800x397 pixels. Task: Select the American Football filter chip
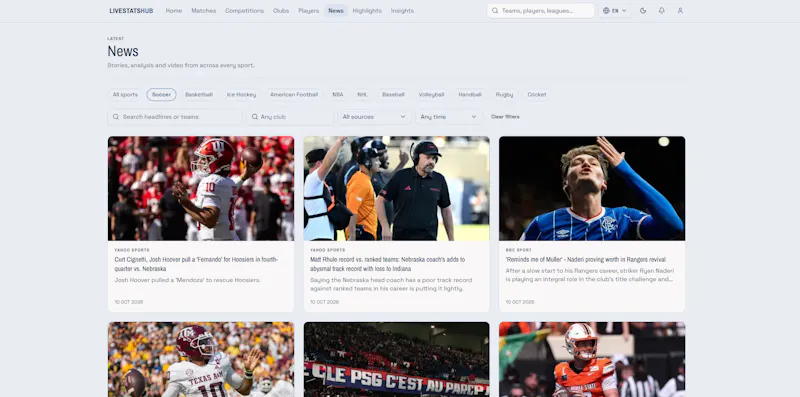294,95
